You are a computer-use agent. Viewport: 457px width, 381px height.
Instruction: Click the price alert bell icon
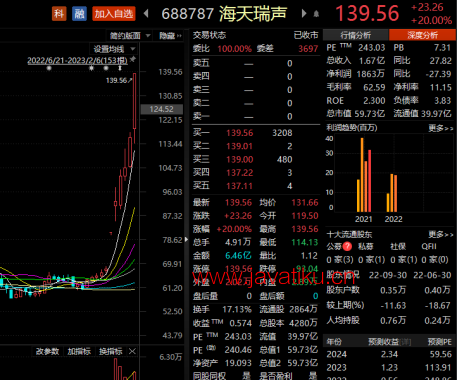click(316, 14)
